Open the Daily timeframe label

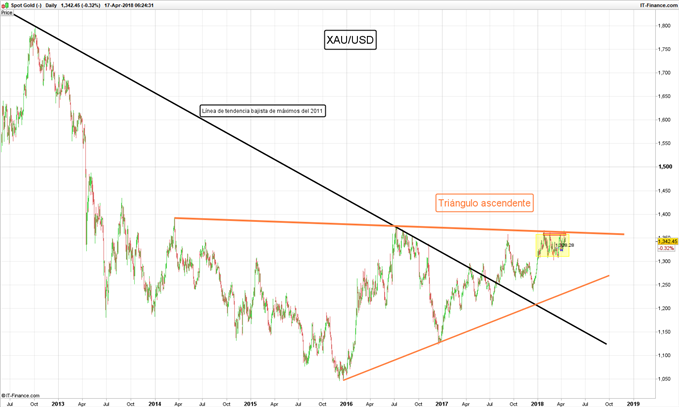[51, 5]
